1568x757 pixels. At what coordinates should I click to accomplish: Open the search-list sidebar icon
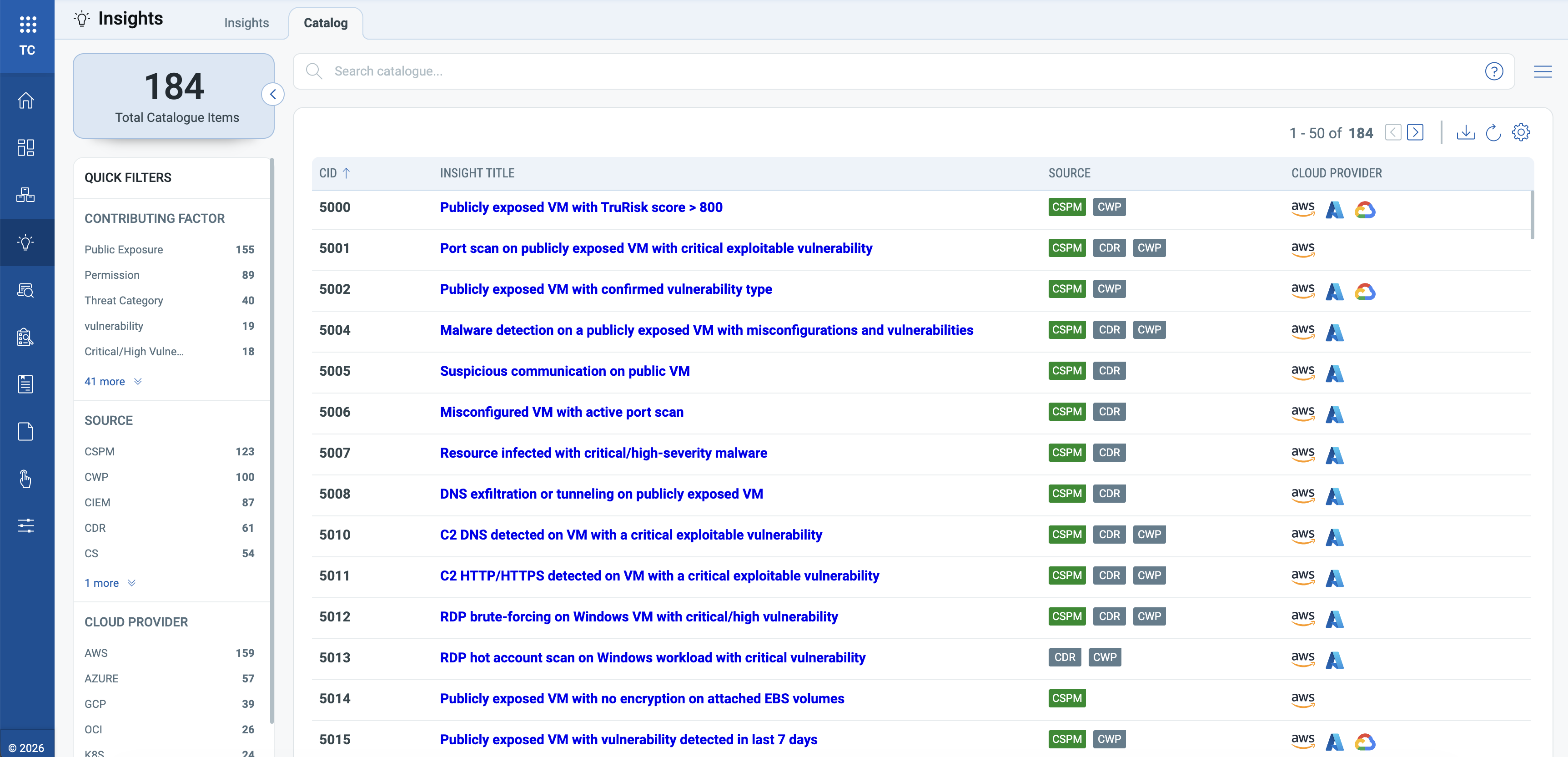[x=25, y=290]
